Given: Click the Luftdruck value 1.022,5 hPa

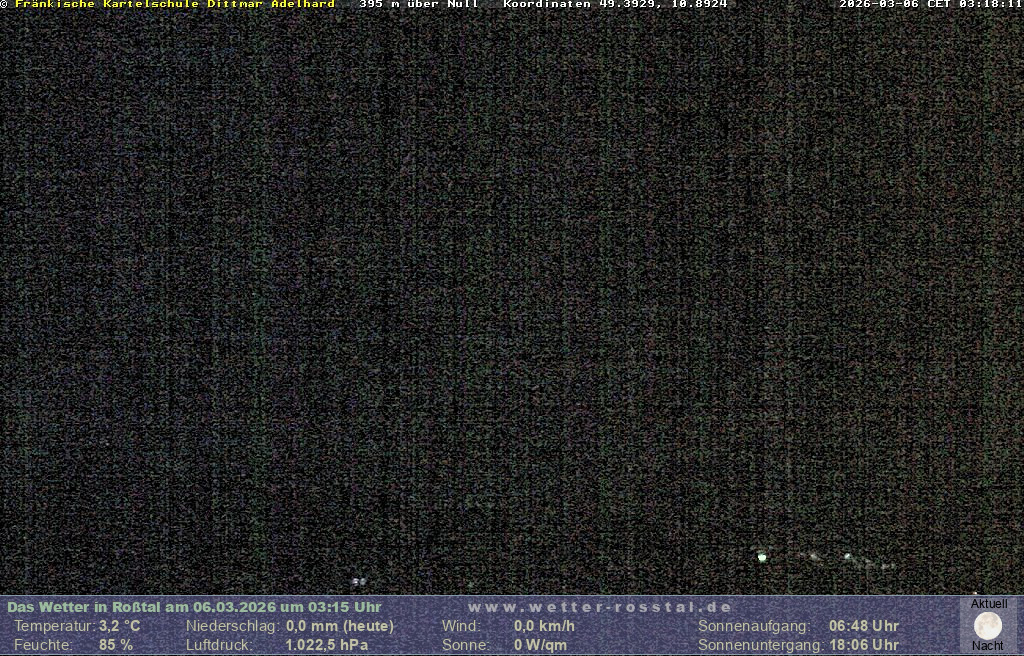Looking at the screenshot, I should 327,645.
